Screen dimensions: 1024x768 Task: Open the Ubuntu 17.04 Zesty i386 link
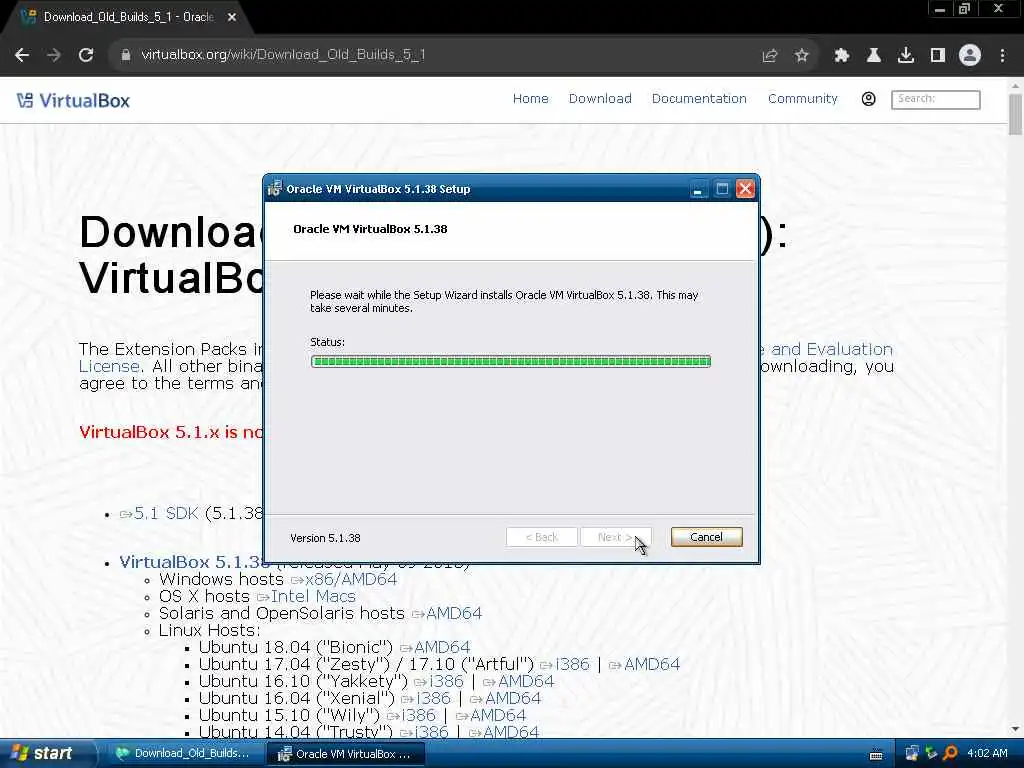pyautogui.click(x=565, y=664)
